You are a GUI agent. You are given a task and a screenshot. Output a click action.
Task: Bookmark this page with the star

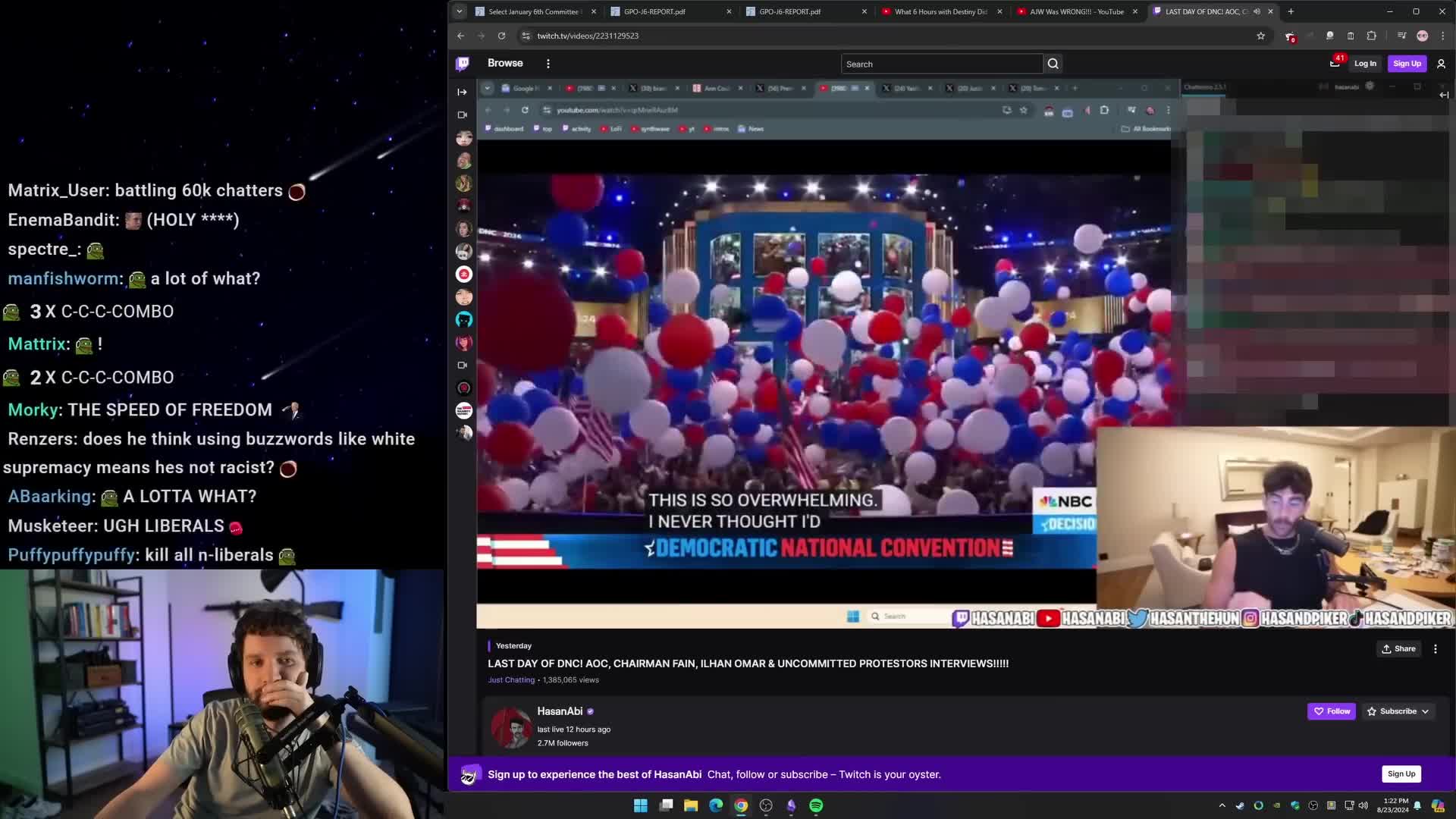(1260, 36)
